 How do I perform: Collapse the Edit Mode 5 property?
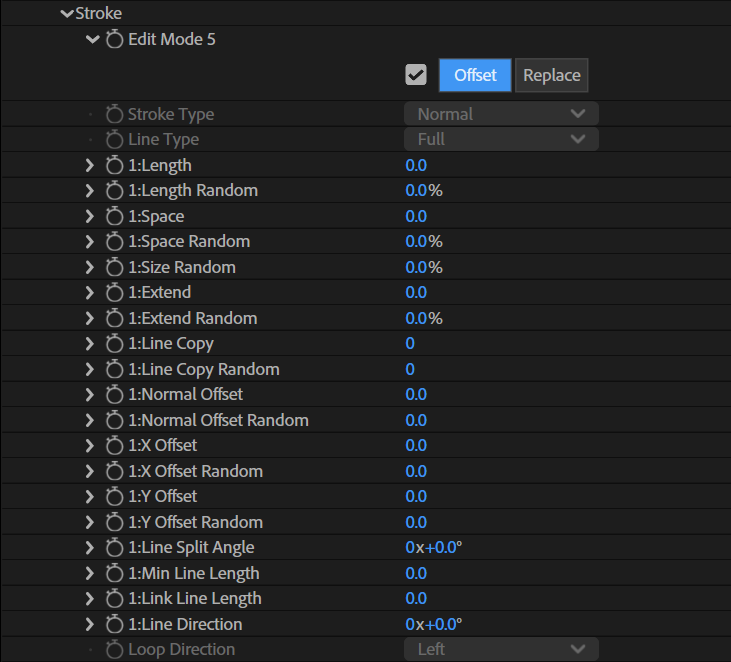tap(93, 39)
